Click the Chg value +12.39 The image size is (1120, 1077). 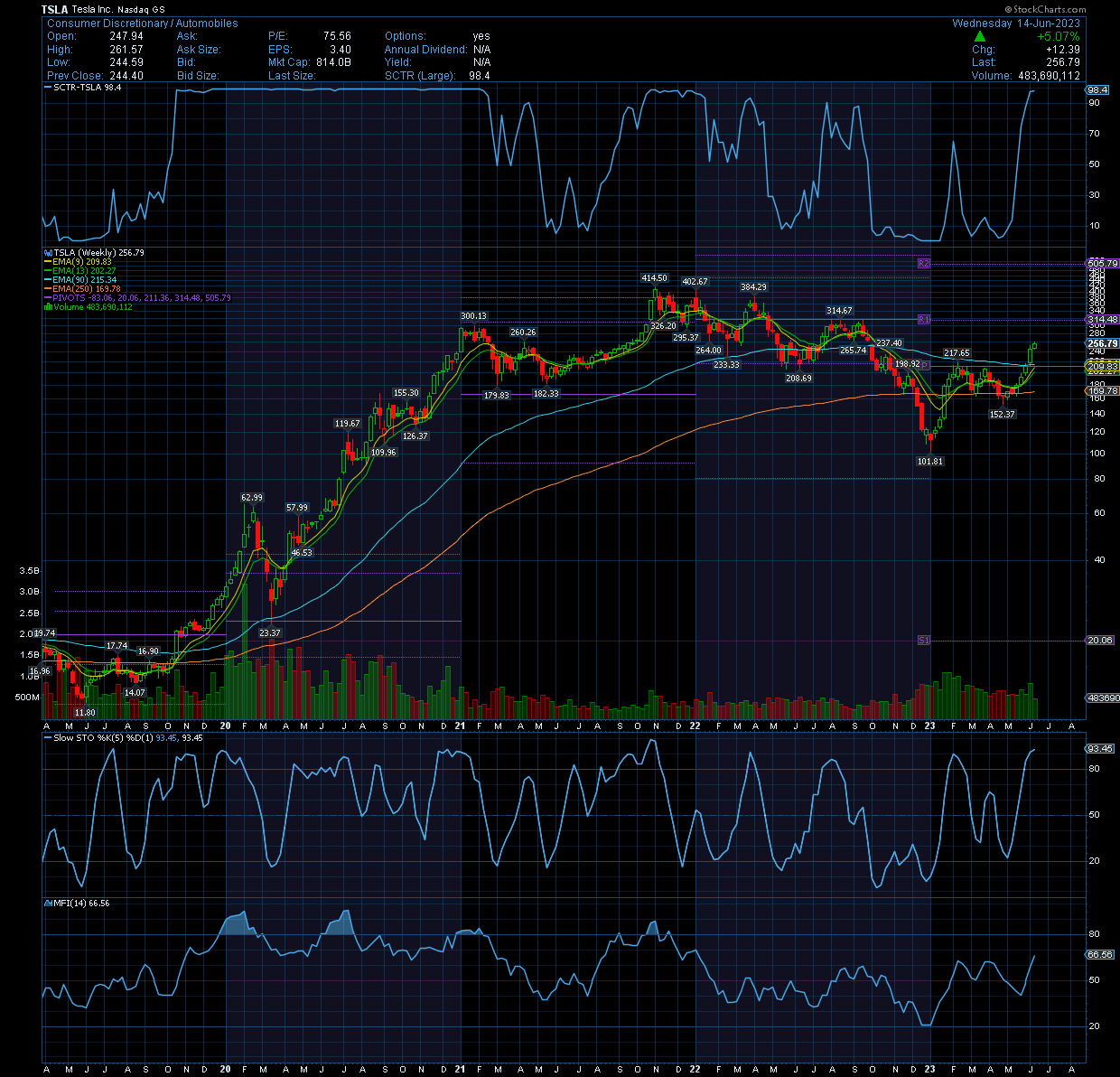point(1062,50)
